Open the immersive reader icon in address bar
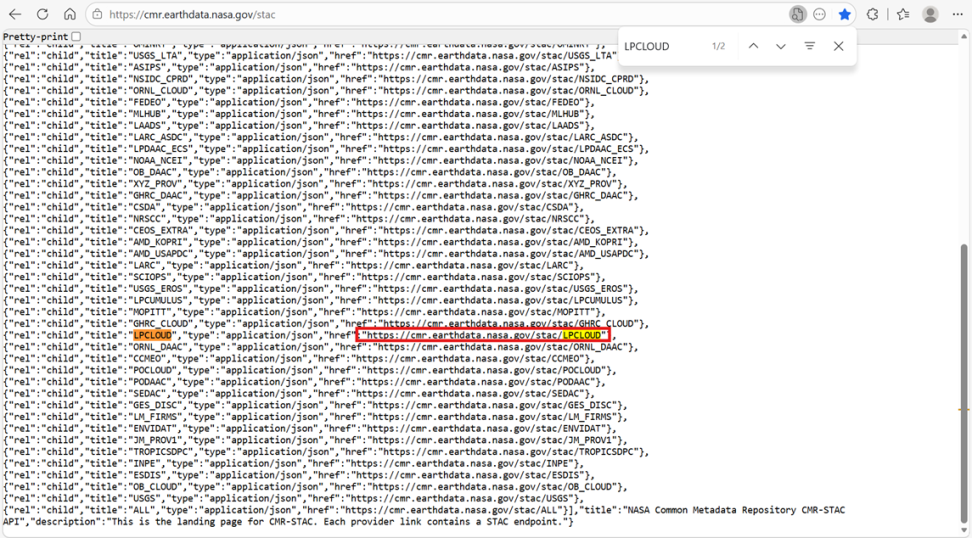This screenshot has height=538, width=972. [x=797, y=14]
